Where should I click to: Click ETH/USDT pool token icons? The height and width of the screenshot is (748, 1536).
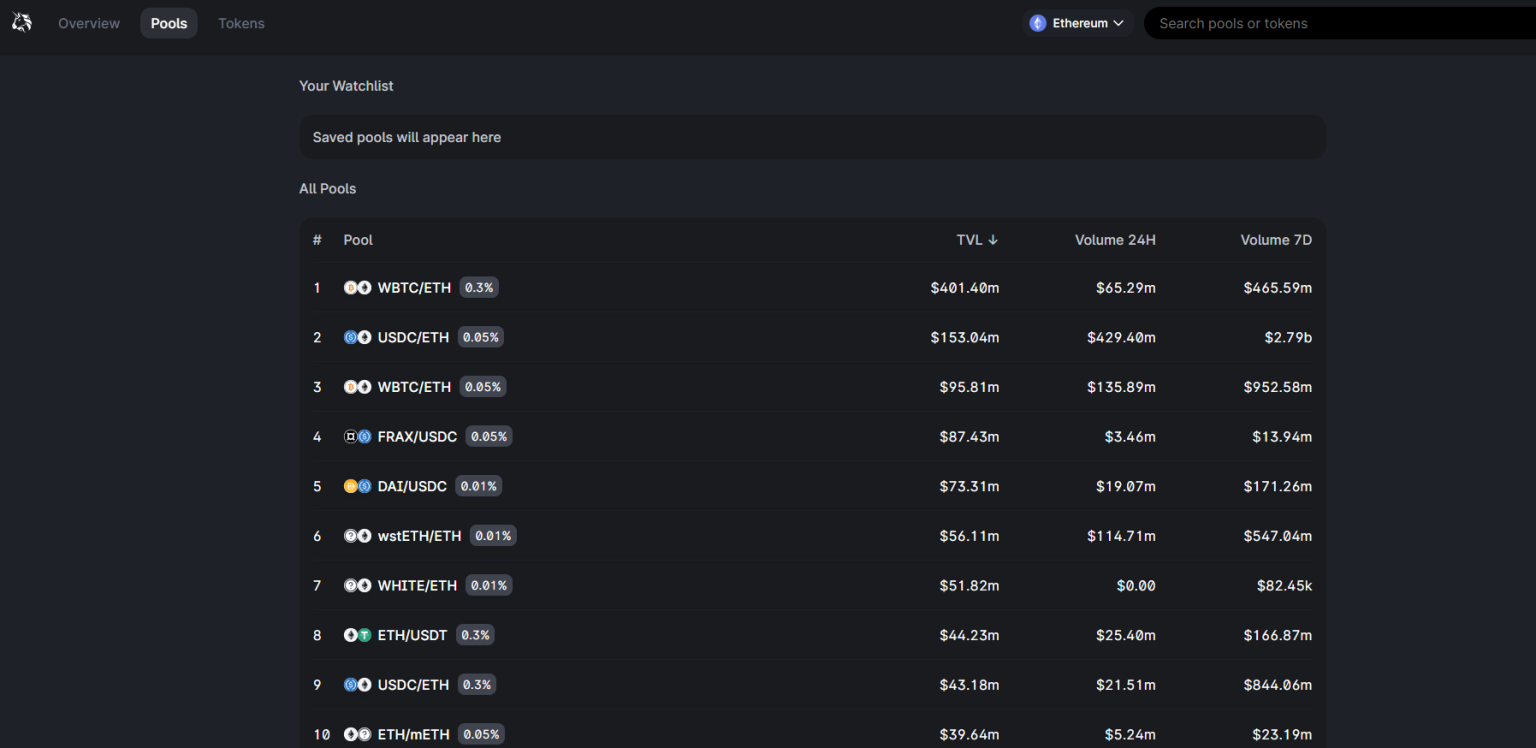tap(357, 635)
